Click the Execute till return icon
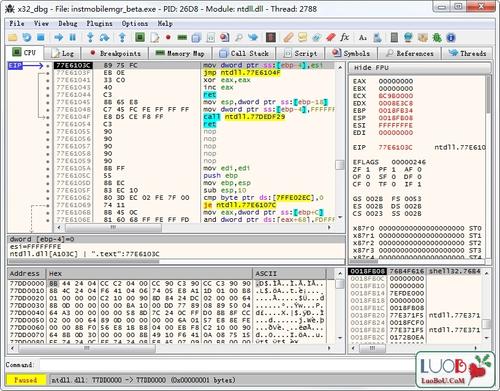 click(122, 37)
